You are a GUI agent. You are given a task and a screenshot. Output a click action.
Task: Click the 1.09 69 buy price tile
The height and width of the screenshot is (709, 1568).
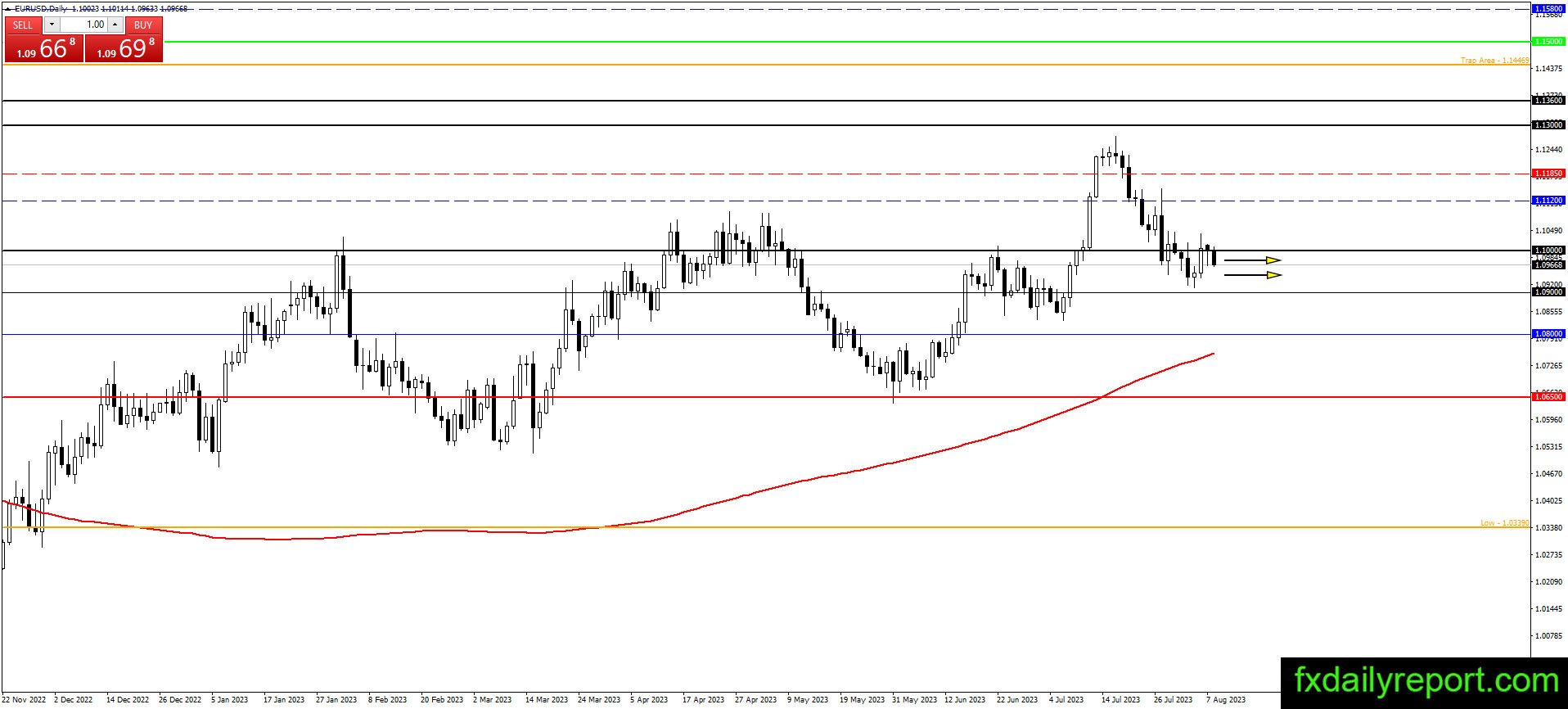pyautogui.click(x=124, y=48)
